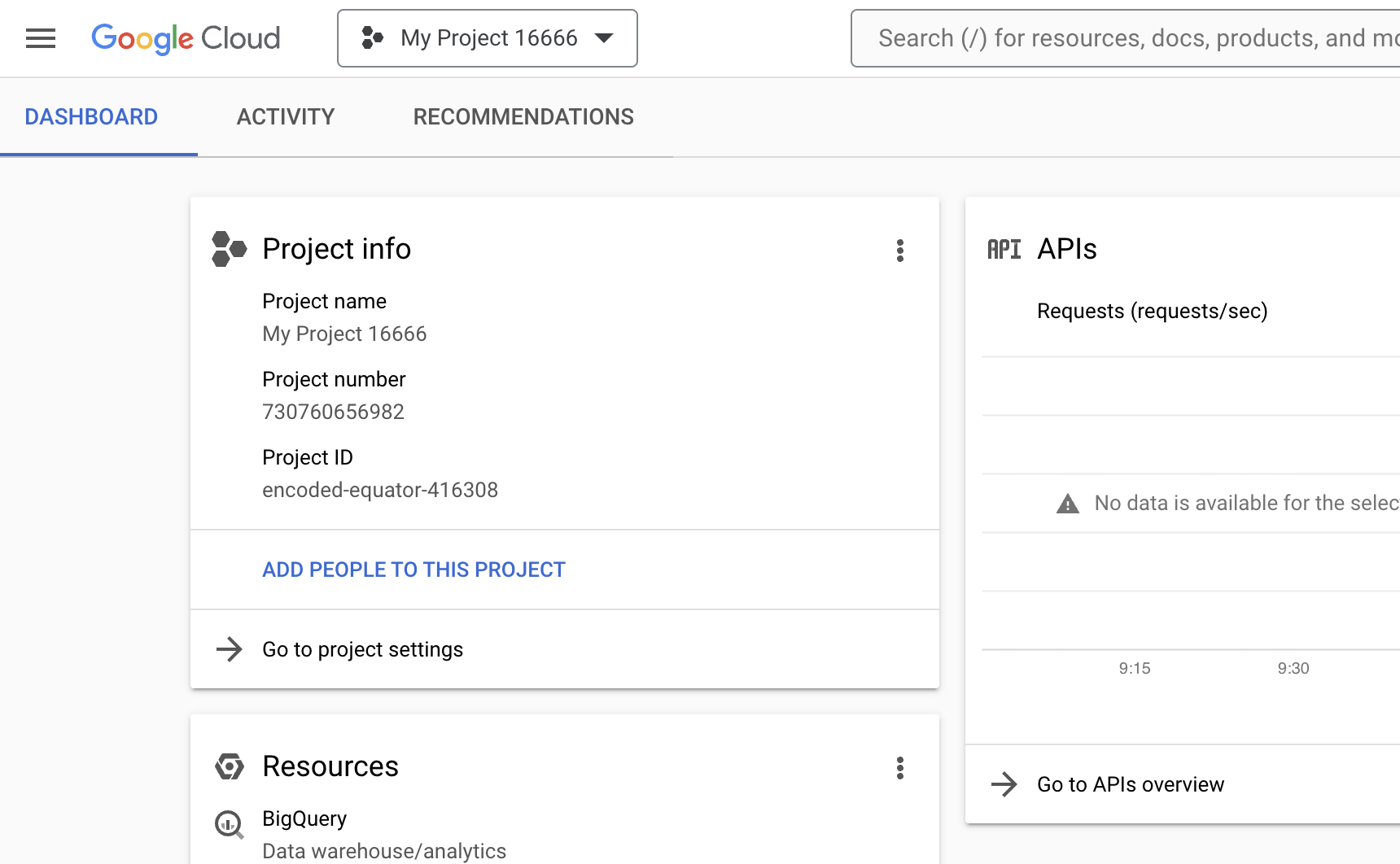Click the No data is available message

(x=1247, y=503)
